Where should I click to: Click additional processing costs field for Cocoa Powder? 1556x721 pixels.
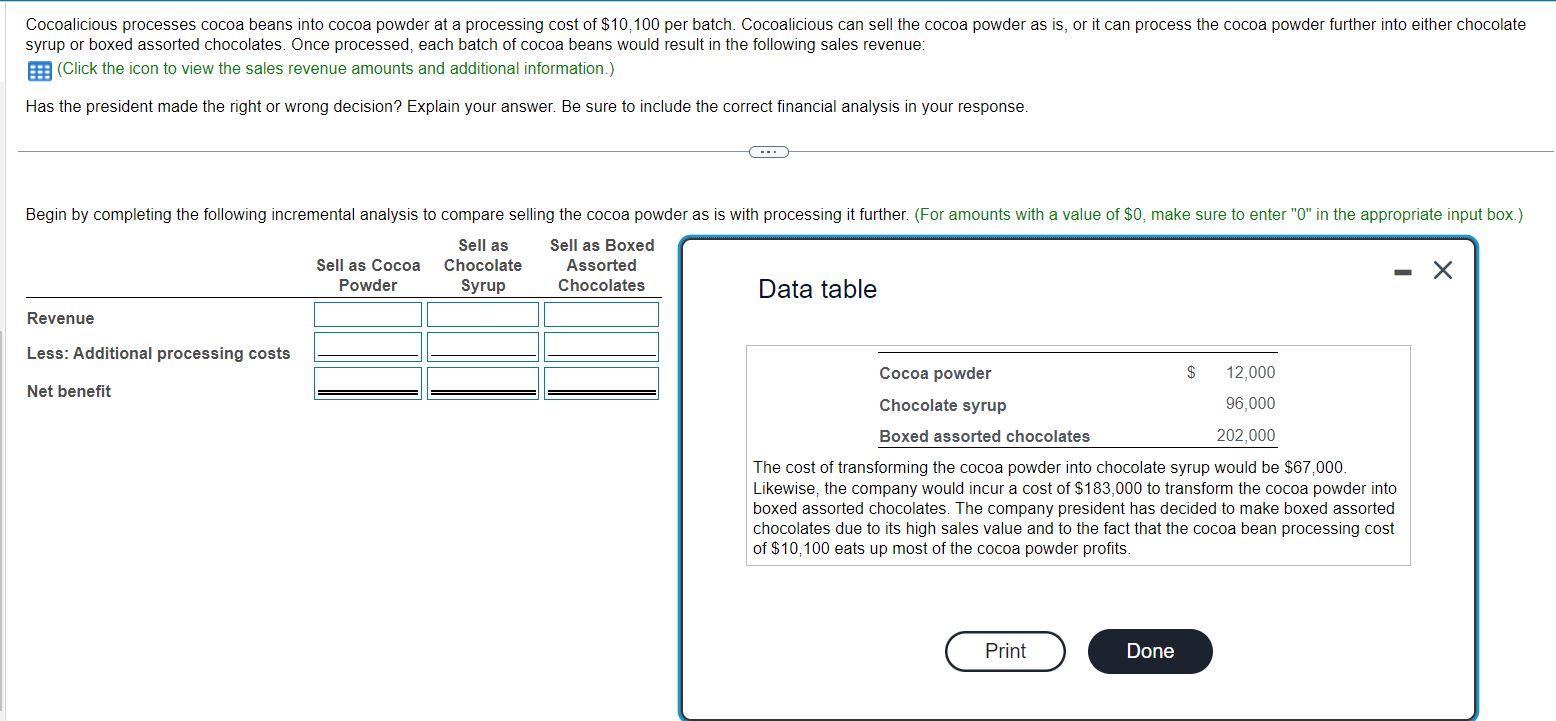point(366,347)
